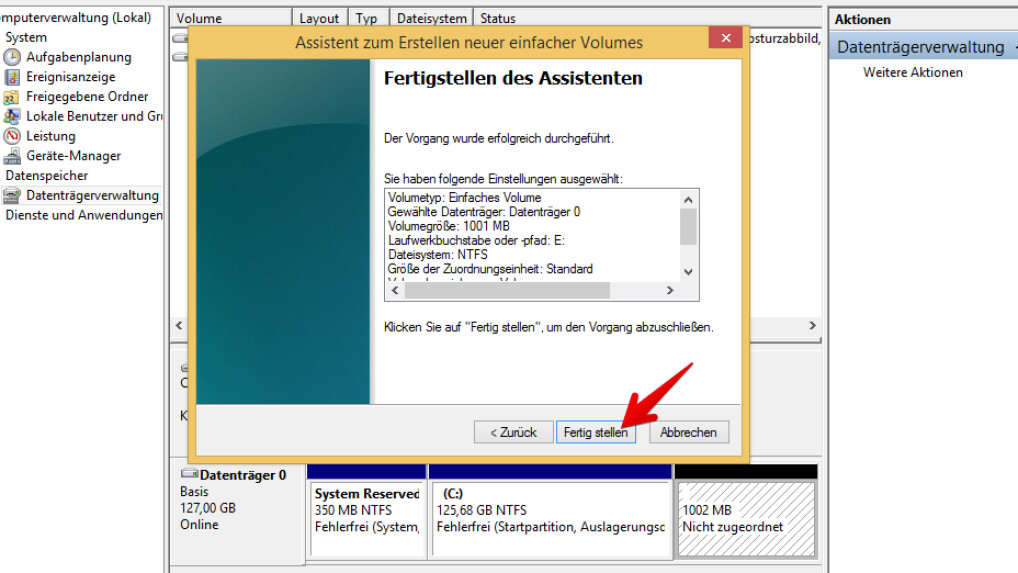This screenshot has height=573, width=1018.
Task: Cancel the wizard with Abbrechen
Action: (x=689, y=432)
